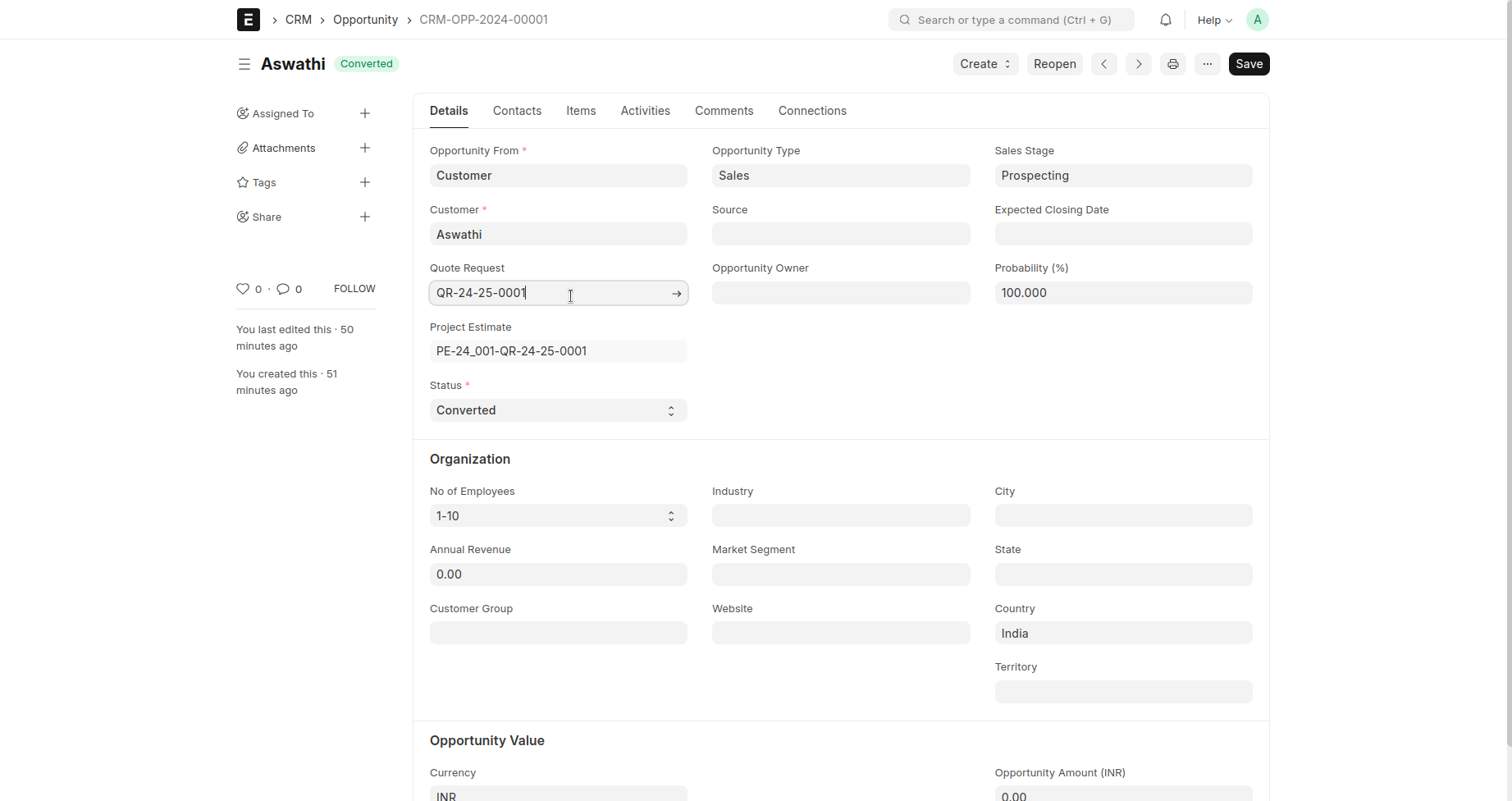This screenshot has height=801, width=1512.
Task: Switch to the Connections tab
Action: coord(812,111)
